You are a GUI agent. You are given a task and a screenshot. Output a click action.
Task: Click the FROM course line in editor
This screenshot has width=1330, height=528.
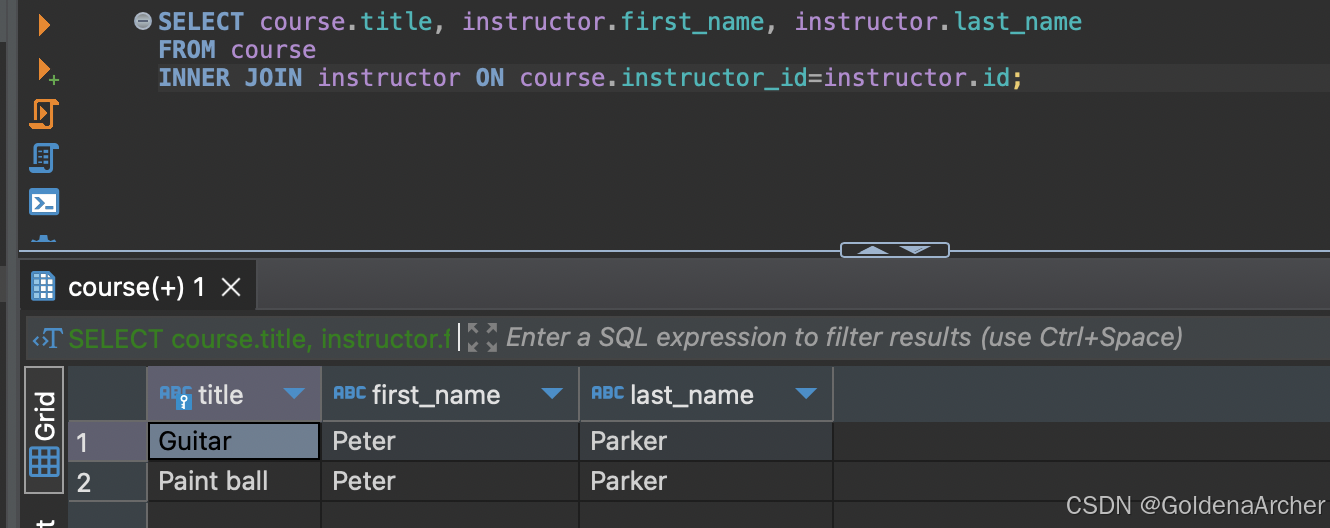tap(237, 50)
